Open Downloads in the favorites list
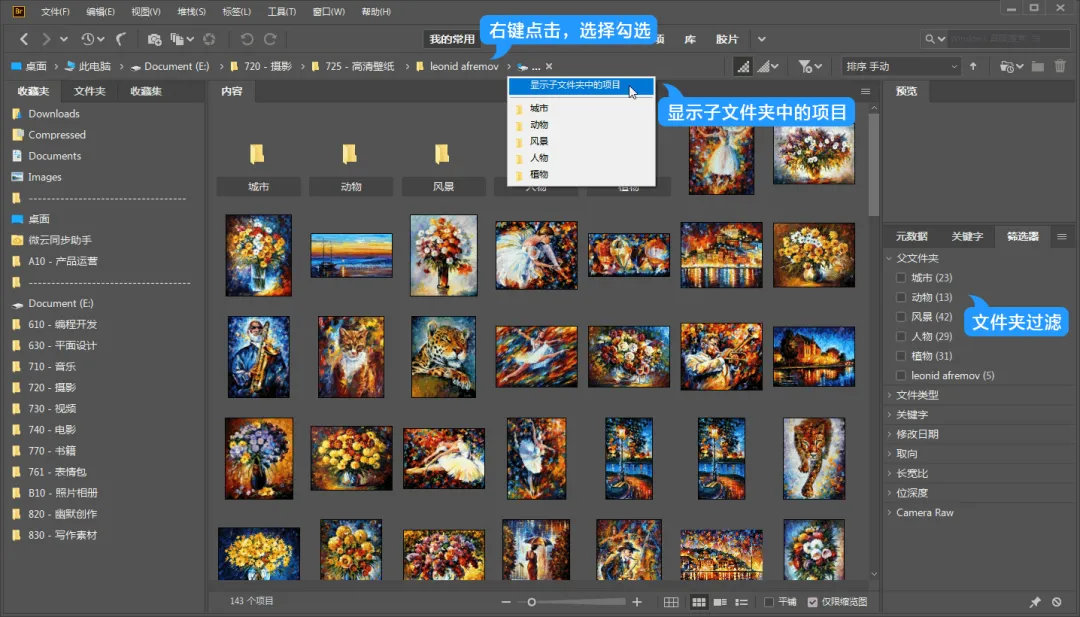This screenshot has width=1080, height=617. coord(54,114)
